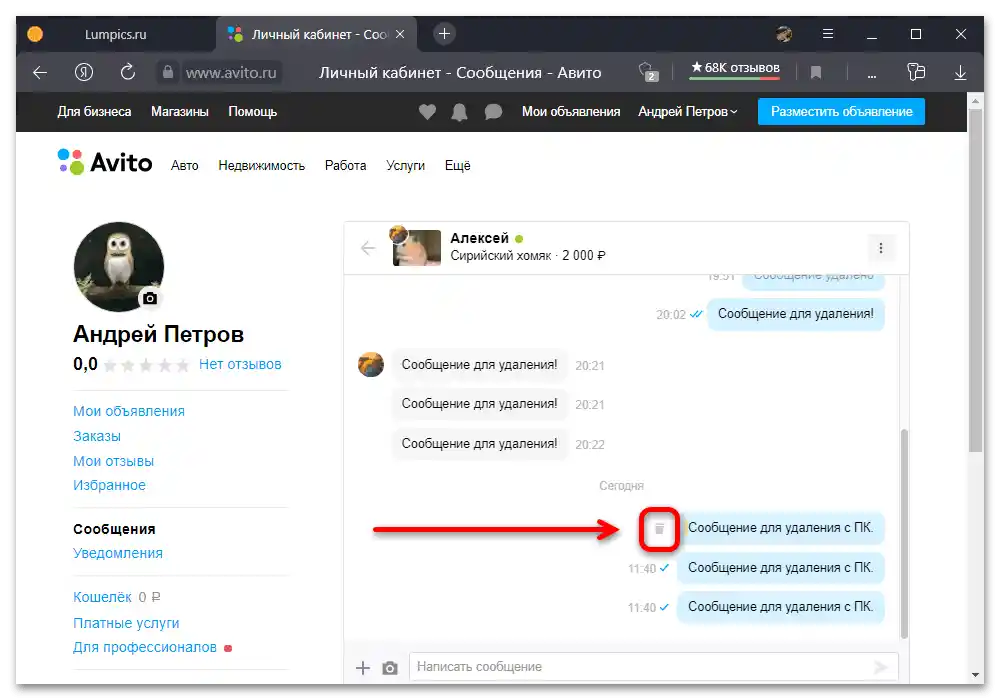The image size is (1000, 700).
Task: Bookmark the page with the bookmark icon
Action: [x=816, y=73]
